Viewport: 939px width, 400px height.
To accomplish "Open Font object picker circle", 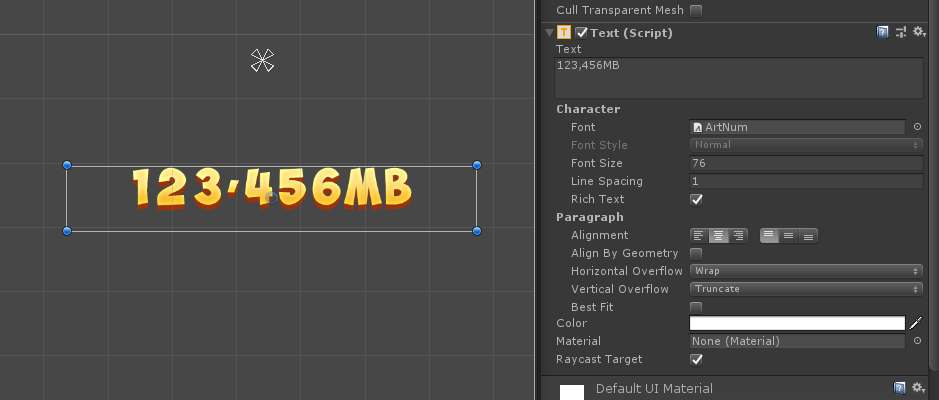I will (917, 127).
